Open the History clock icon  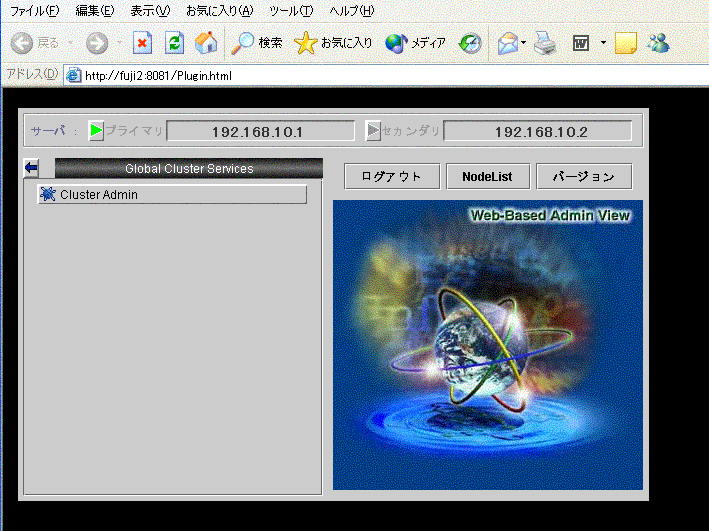(x=470, y=43)
